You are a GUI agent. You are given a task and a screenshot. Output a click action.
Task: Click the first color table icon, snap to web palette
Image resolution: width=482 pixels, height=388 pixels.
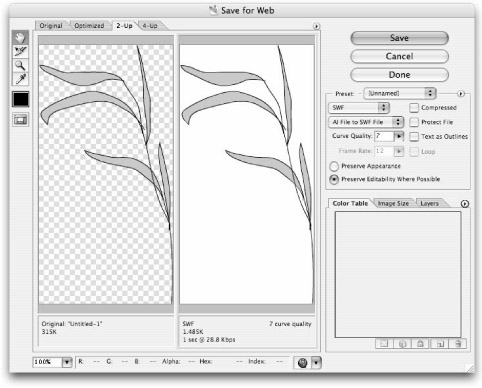coord(384,343)
